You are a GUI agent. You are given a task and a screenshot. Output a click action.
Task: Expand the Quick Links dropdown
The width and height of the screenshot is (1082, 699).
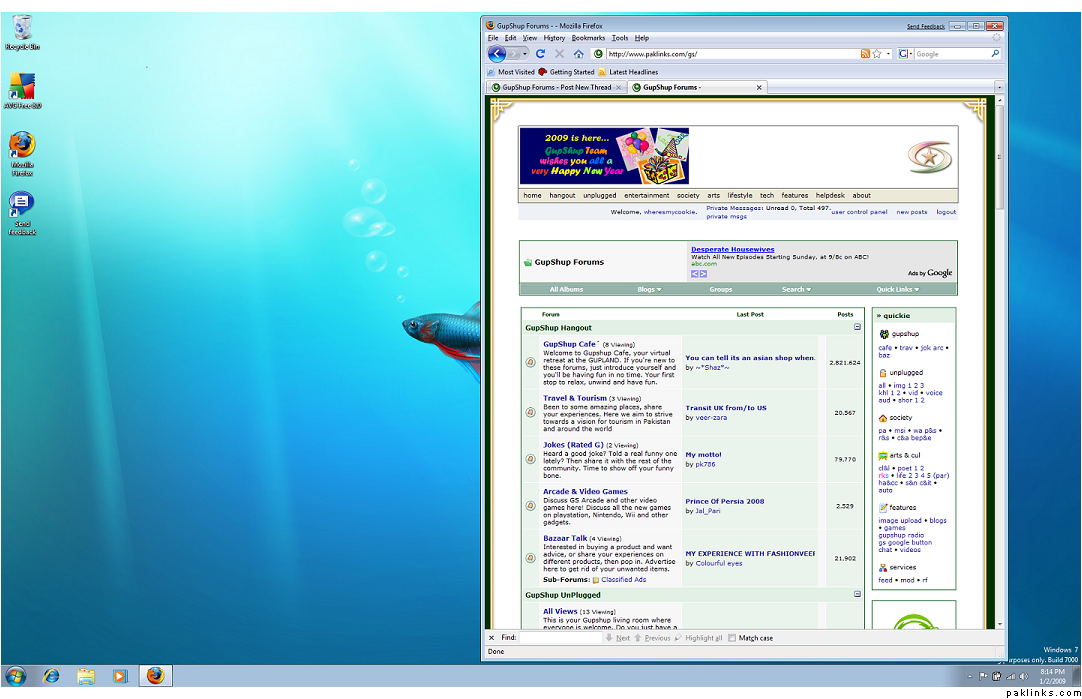tap(897, 290)
